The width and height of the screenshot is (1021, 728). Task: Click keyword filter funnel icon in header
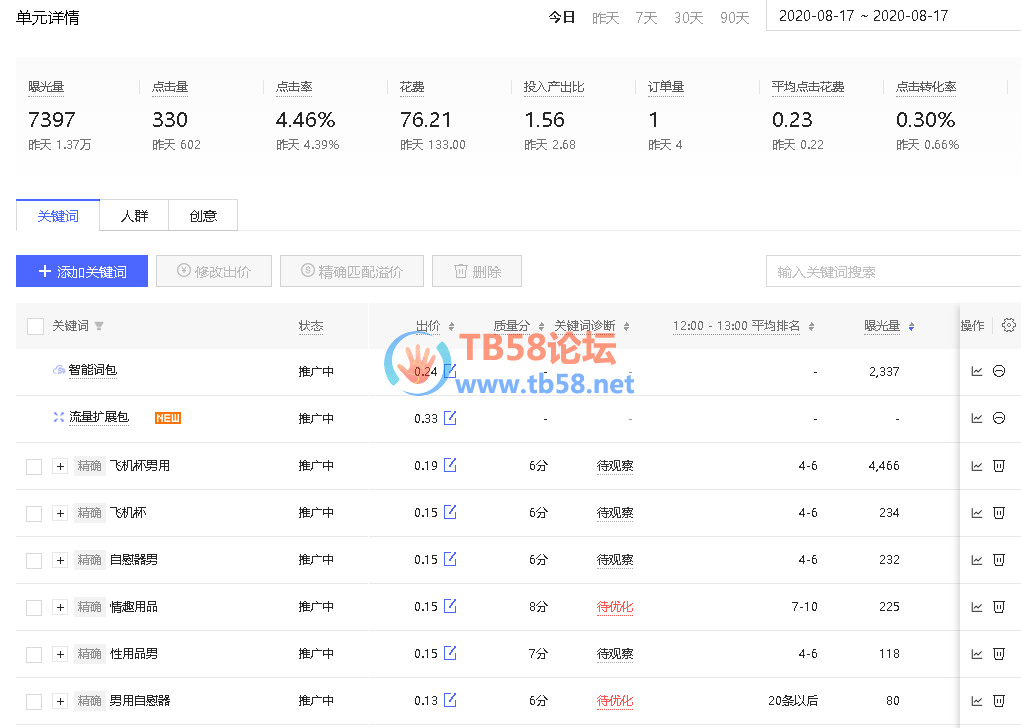(x=99, y=326)
